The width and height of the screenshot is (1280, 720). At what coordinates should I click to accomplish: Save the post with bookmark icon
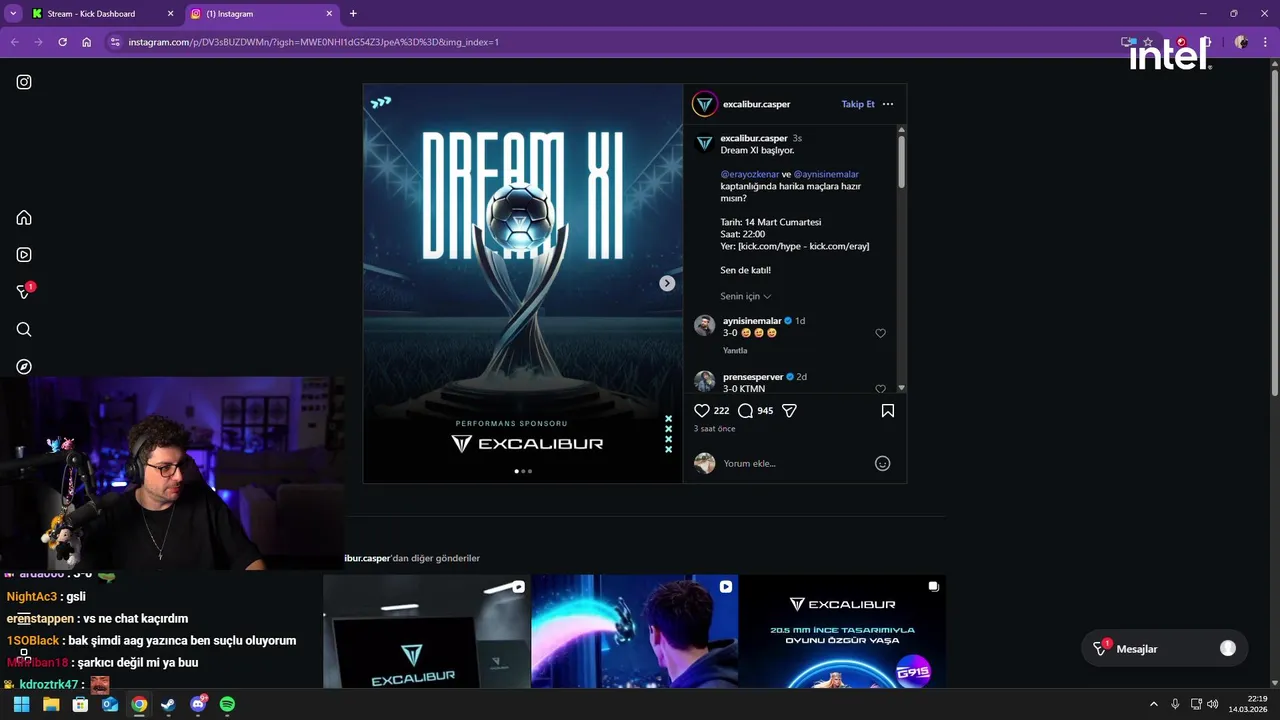(x=888, y=410)
